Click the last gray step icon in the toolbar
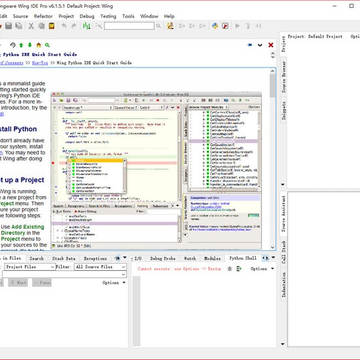Screen dimensions: 360x360 [x=258, y=26]
